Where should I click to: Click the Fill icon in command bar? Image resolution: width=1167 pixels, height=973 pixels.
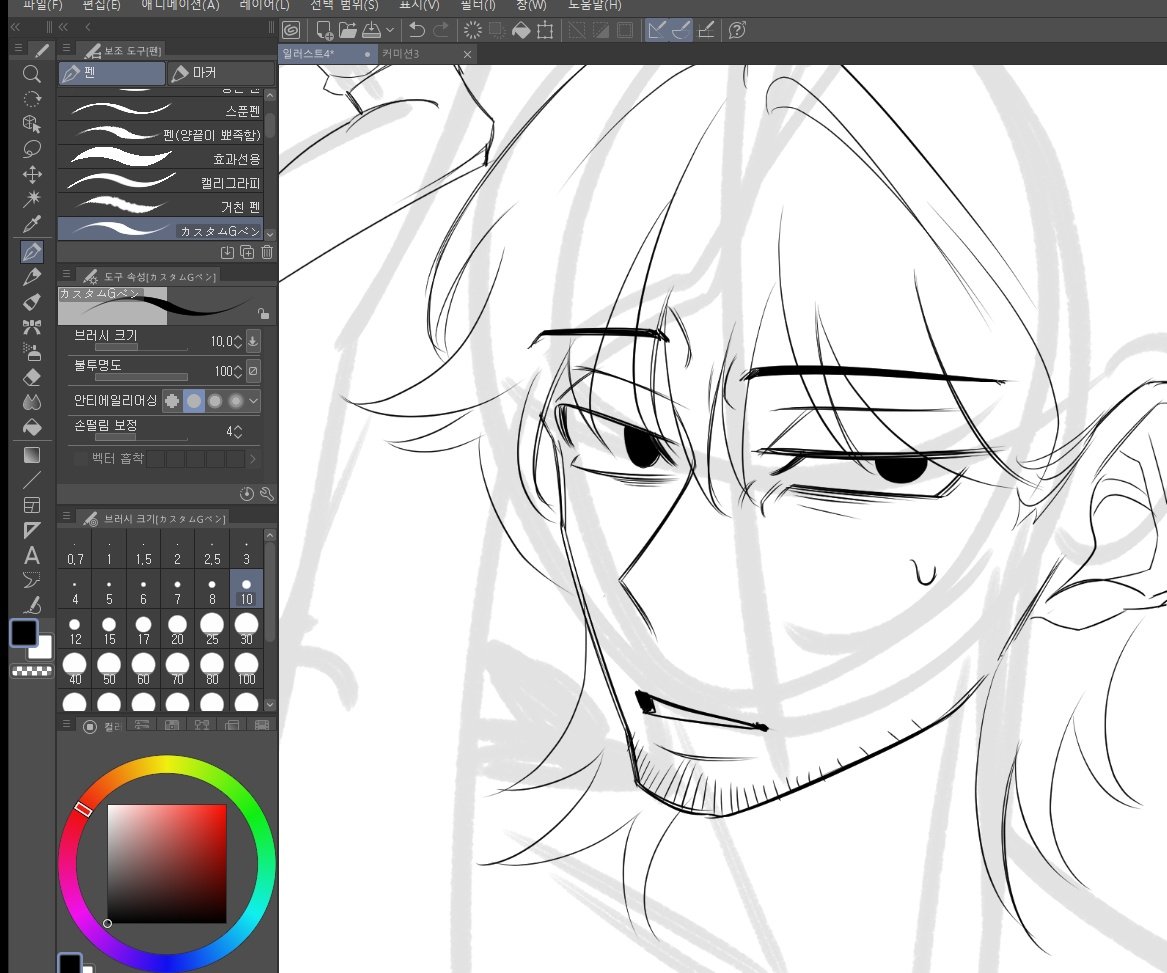click(x=521, y=30)
